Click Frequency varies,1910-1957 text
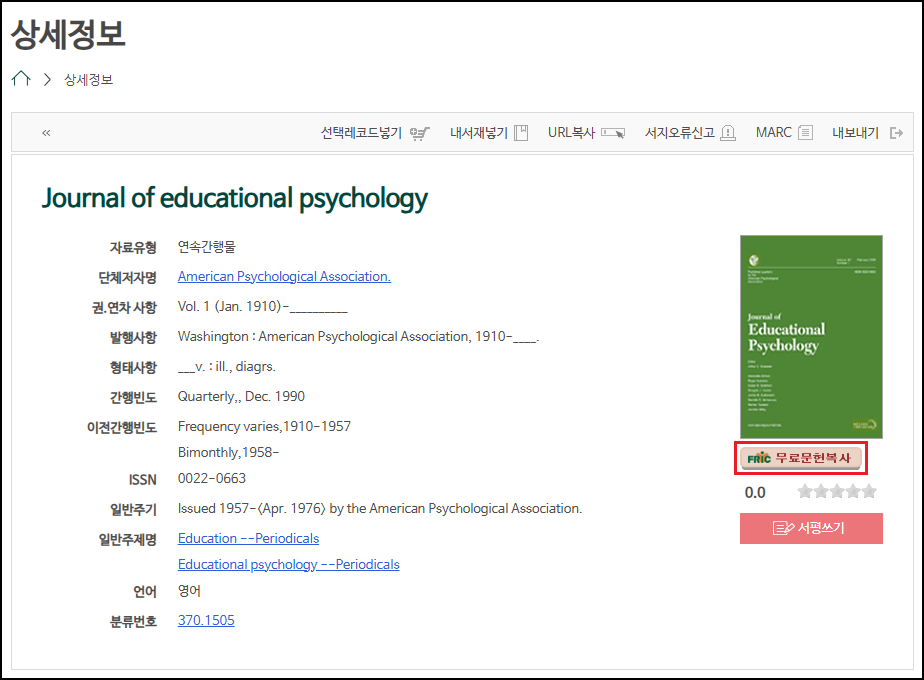924x680 pixels. tap(265, 426)
